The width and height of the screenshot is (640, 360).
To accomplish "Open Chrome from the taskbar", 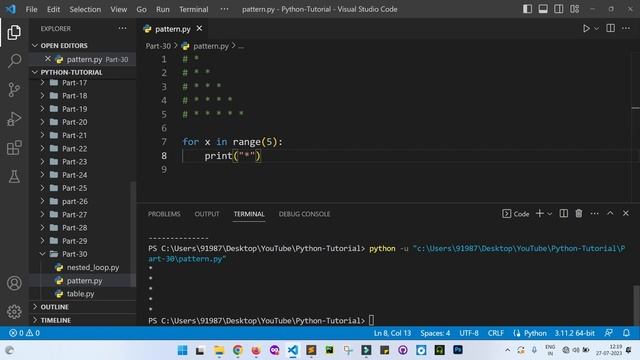I will pyautogui.click(x=238, y=350).
